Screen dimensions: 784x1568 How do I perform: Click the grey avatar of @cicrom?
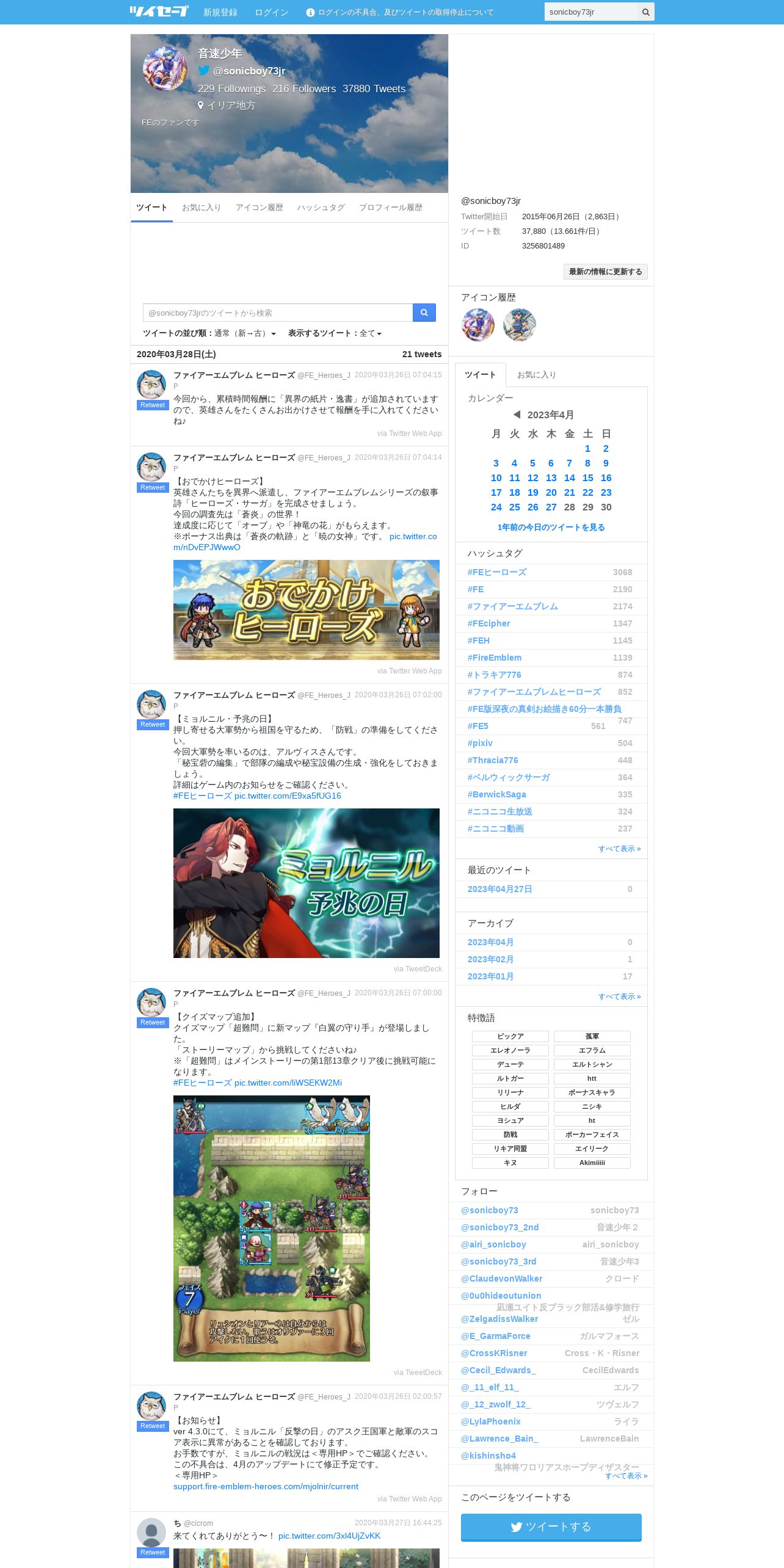click(x=151, y=1532)
